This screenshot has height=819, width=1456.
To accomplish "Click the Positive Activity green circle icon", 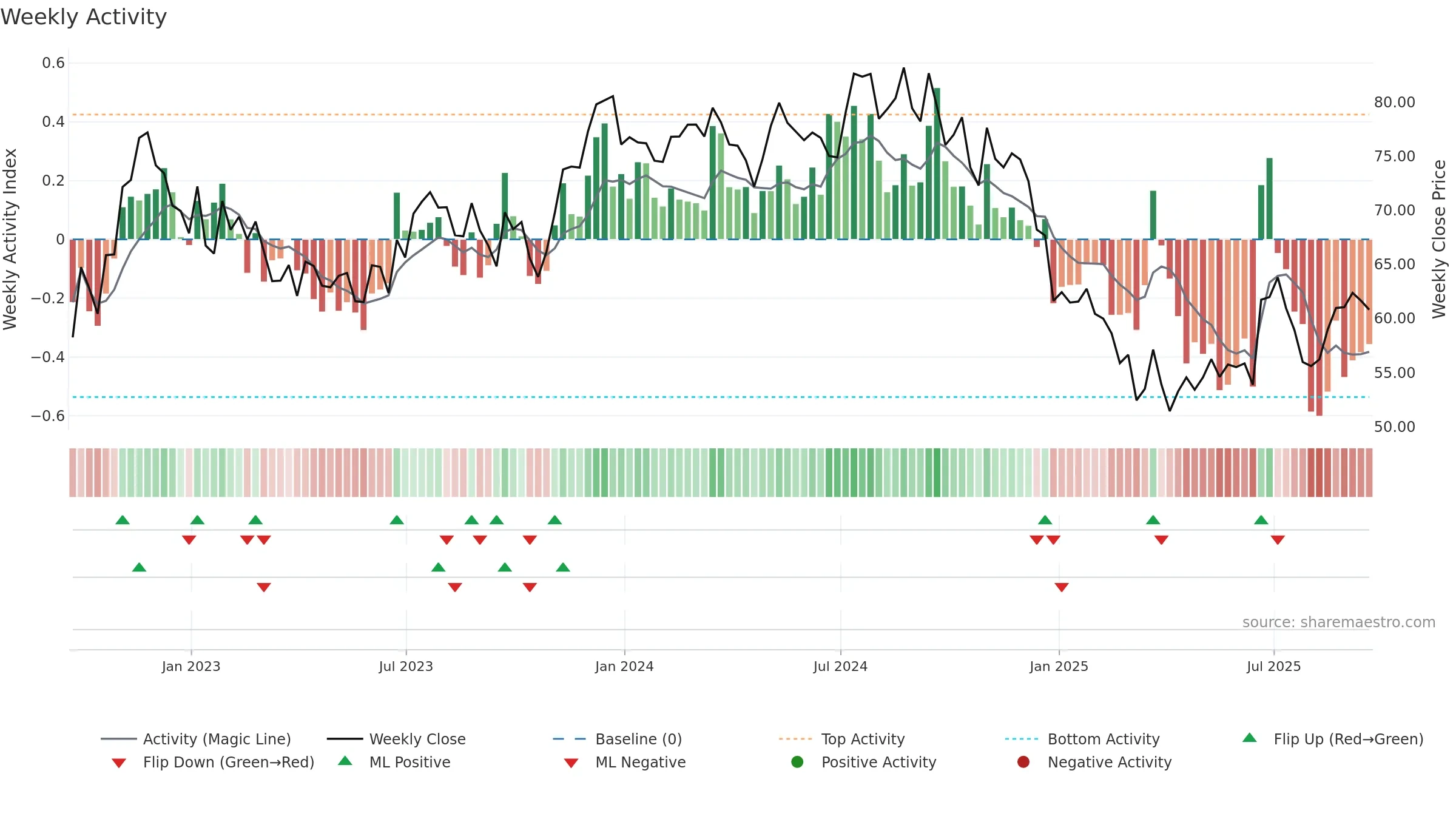I will coord(797,762).
